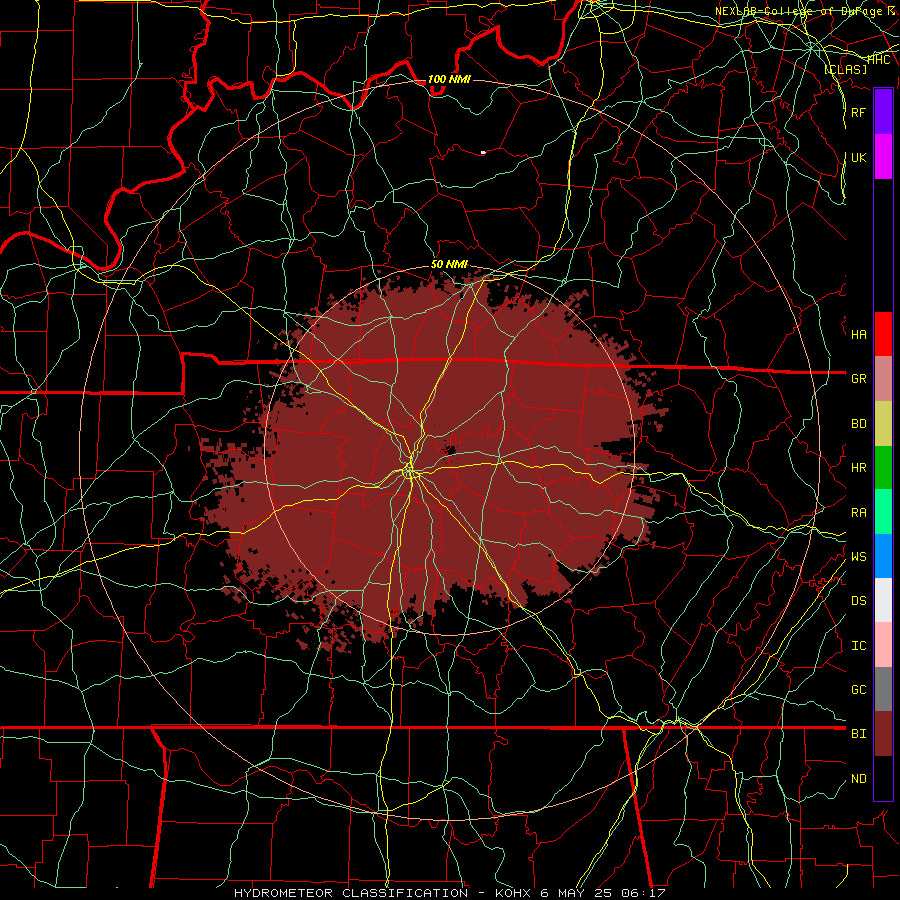Click the 'RF' legend label text
Viewport: 900px width, 900px height.
[858, 112]
